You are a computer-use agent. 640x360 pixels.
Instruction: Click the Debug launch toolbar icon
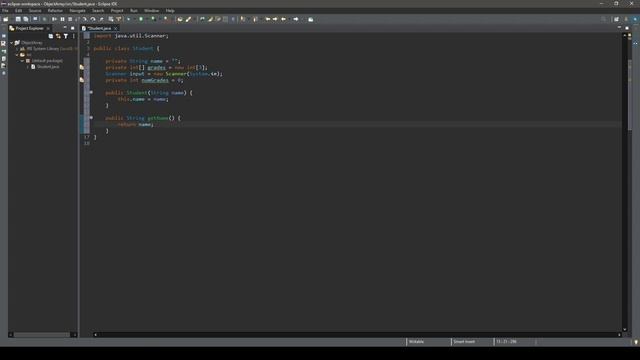tap(129, 19)
